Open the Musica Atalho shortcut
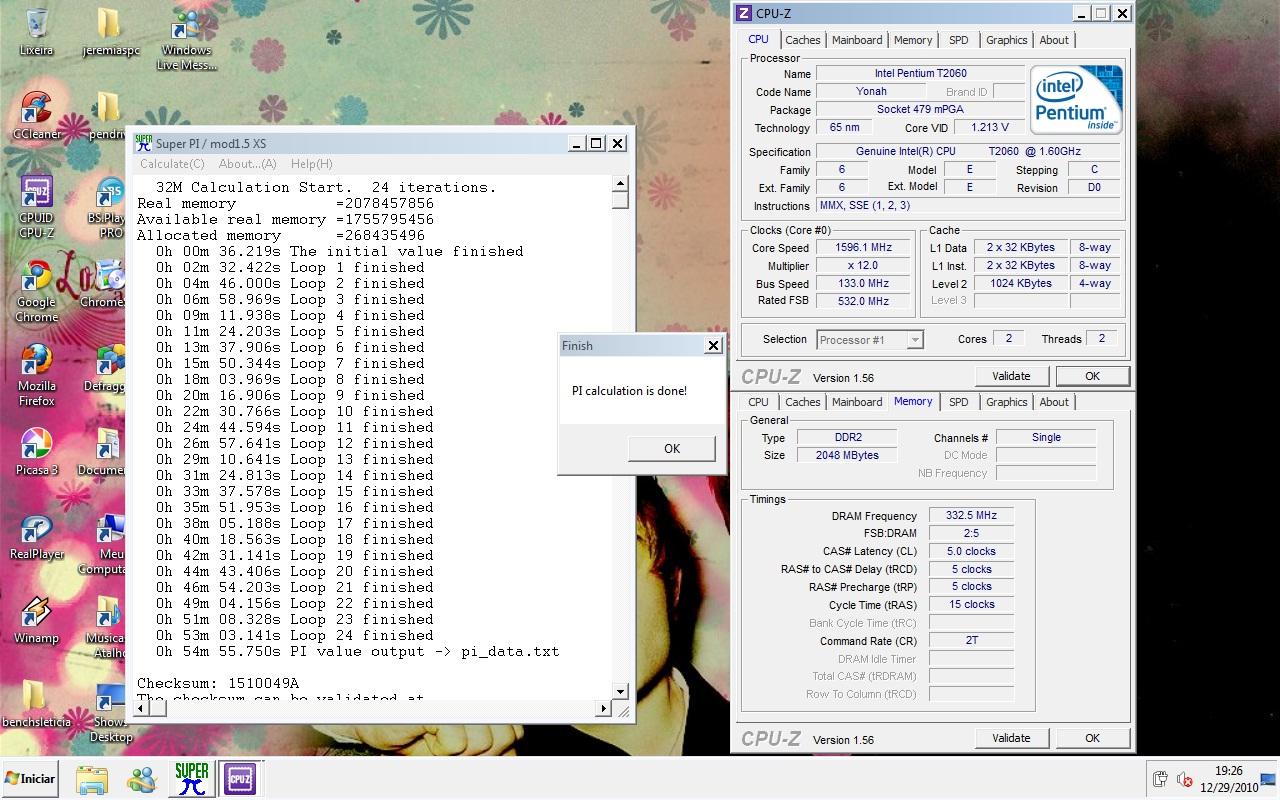The width and height of the screenshot is (1280, 800). 106,627
